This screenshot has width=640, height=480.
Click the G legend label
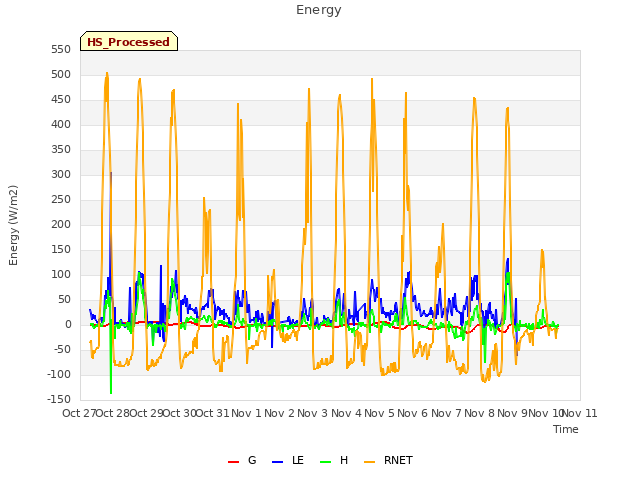click(252, 460)
